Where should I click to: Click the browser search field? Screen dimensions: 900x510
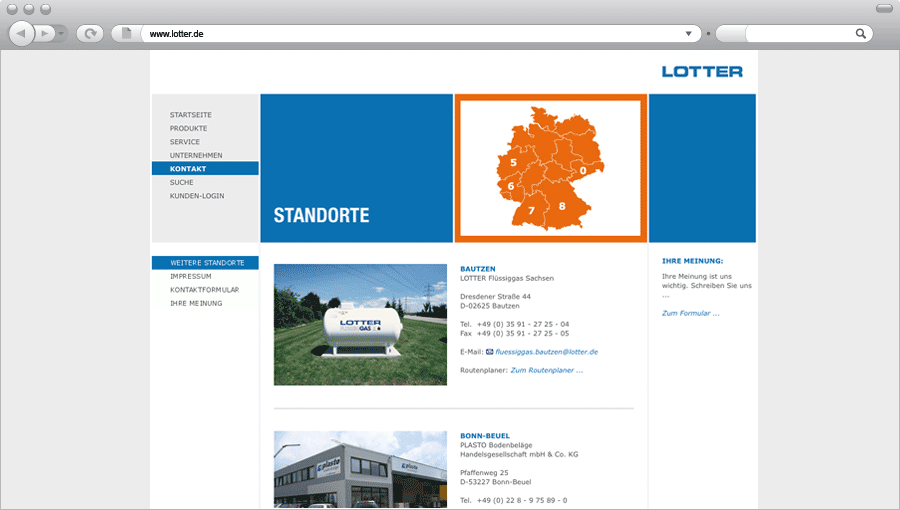[x=798, y=34]
